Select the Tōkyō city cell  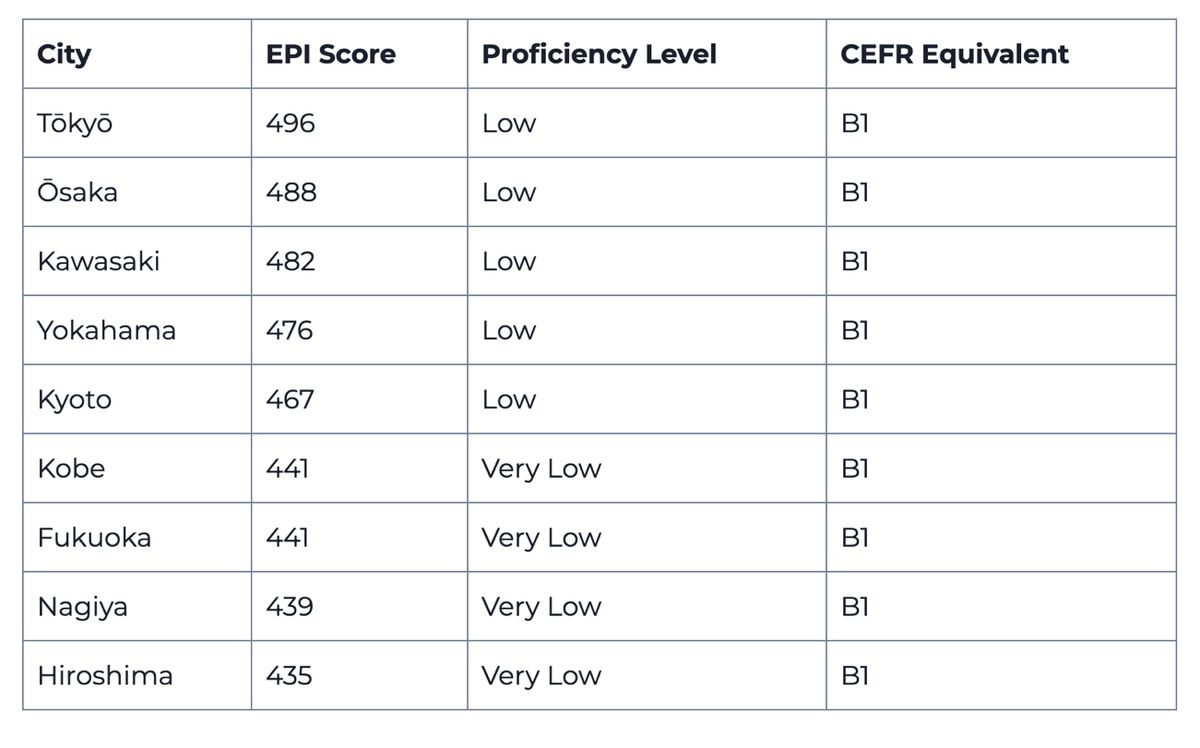coord(75,123)
